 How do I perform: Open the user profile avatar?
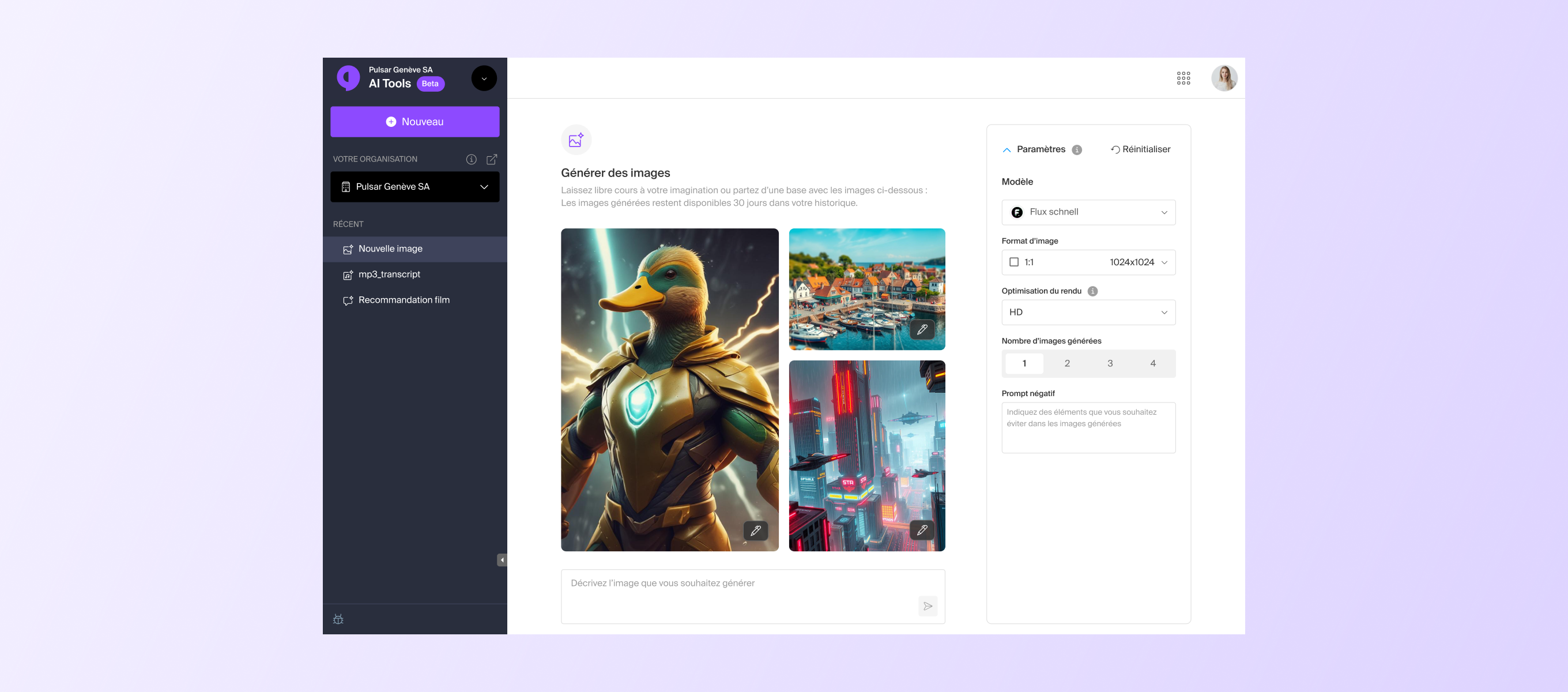[1224, 78]
